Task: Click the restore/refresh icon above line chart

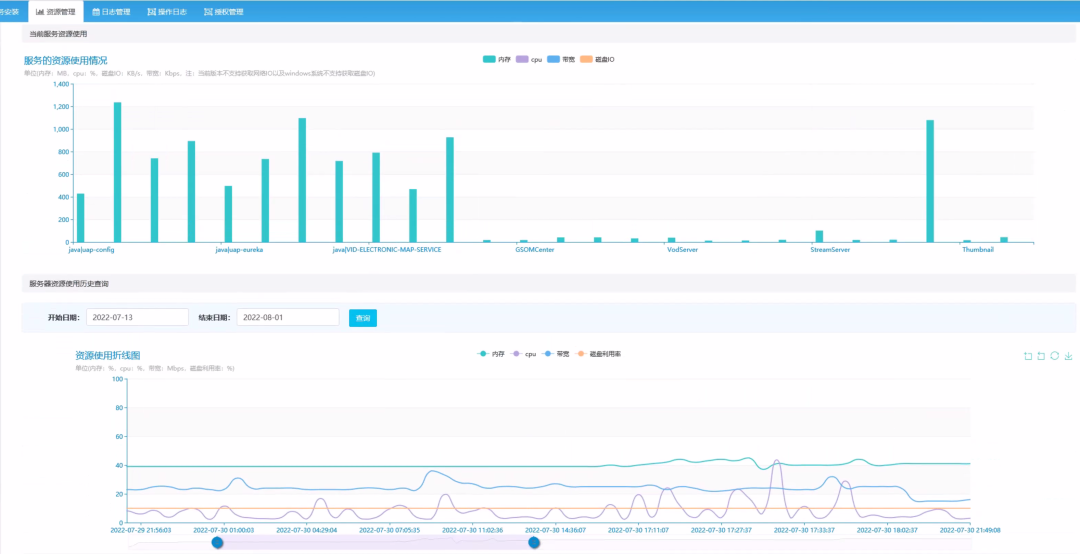Action: pos(1055,355)
